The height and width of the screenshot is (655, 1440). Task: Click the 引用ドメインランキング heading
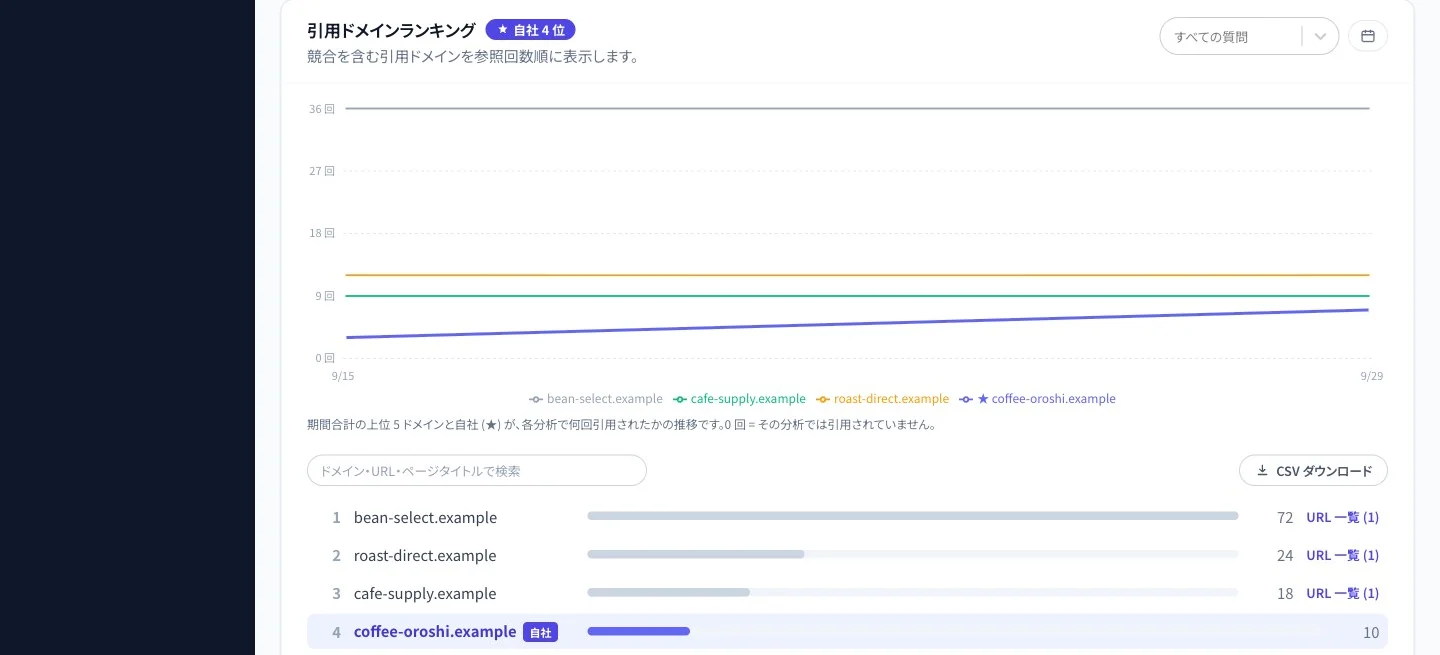pyautogui.click(x=391, y=30)
